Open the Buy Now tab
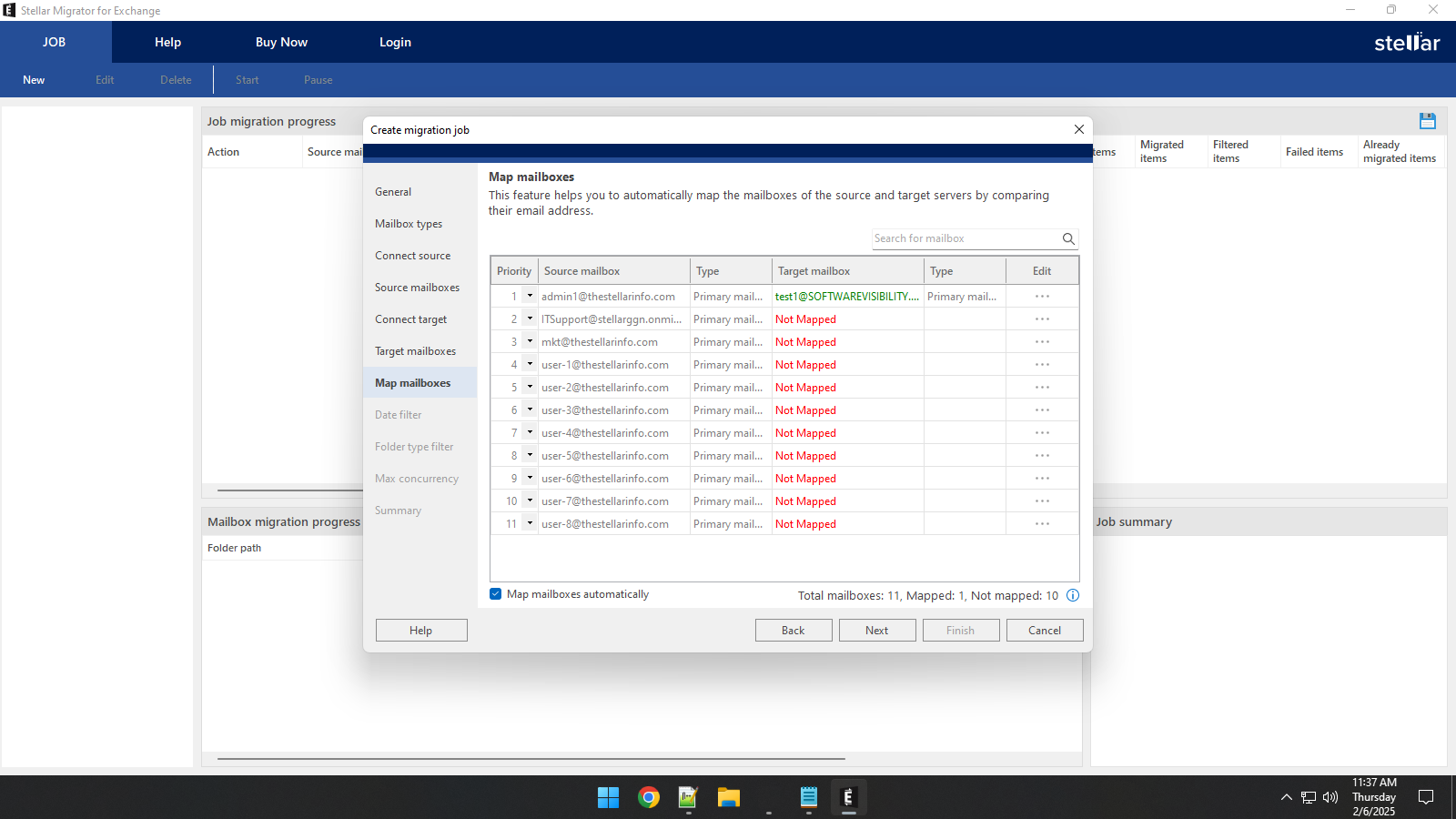 281,42
